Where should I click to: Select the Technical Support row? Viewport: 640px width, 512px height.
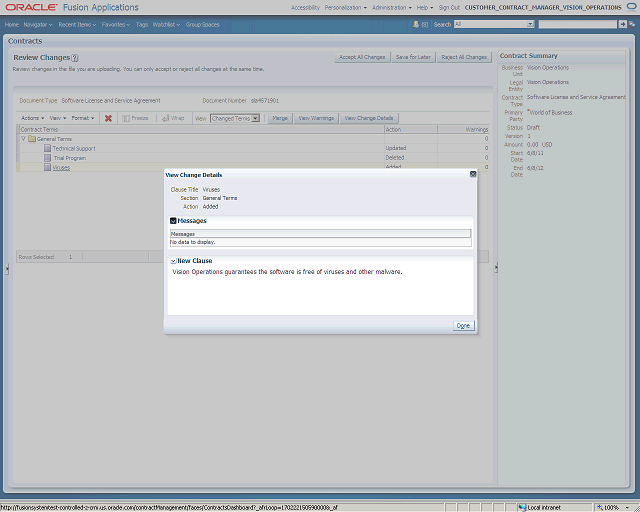tap(252, 148)
